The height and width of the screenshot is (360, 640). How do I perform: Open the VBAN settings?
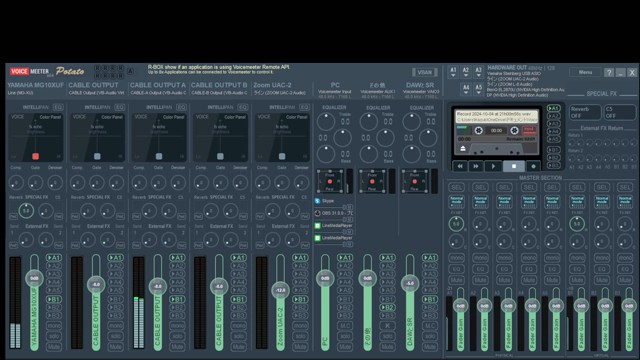click(x=424, y=72)
